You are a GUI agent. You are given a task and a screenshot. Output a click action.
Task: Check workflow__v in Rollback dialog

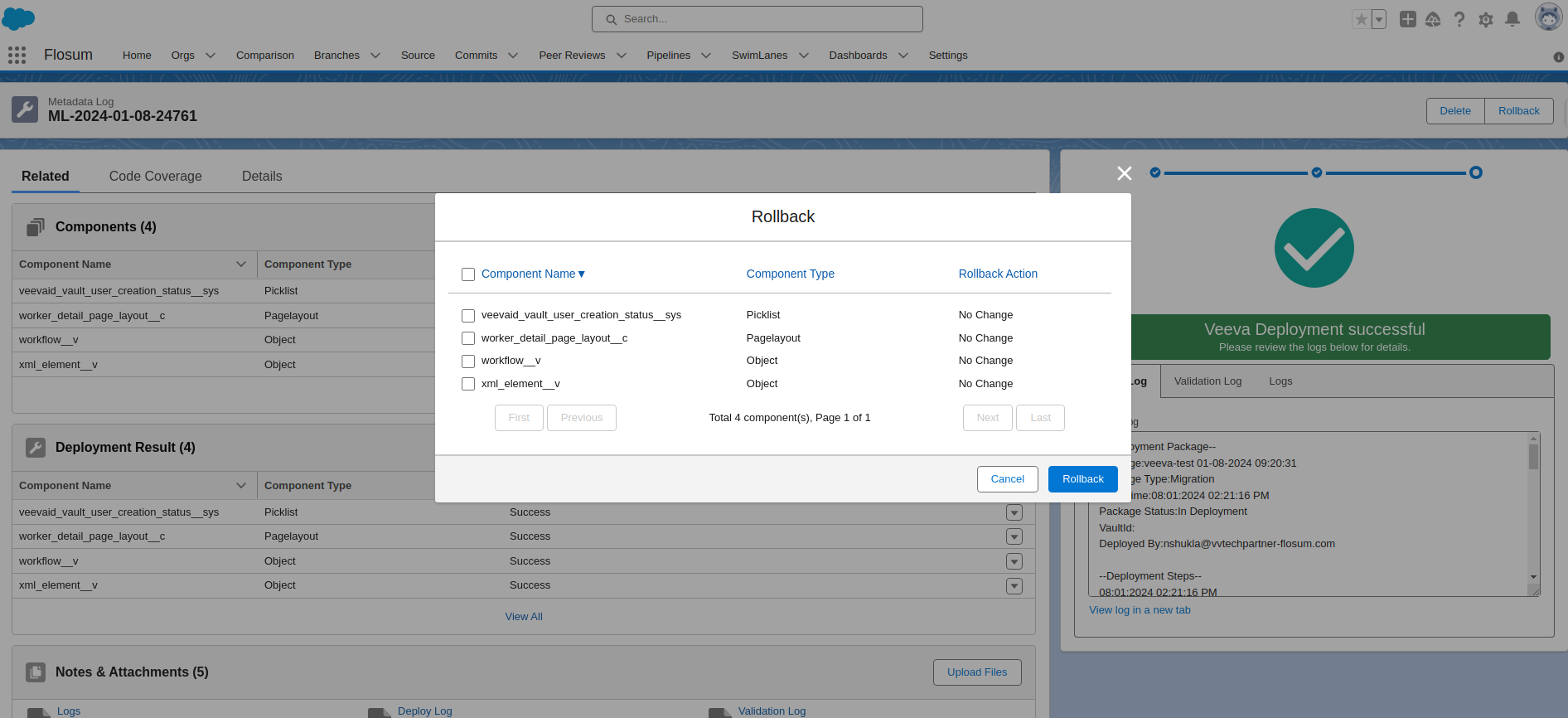pyautogui.click(x=468, y=361)
